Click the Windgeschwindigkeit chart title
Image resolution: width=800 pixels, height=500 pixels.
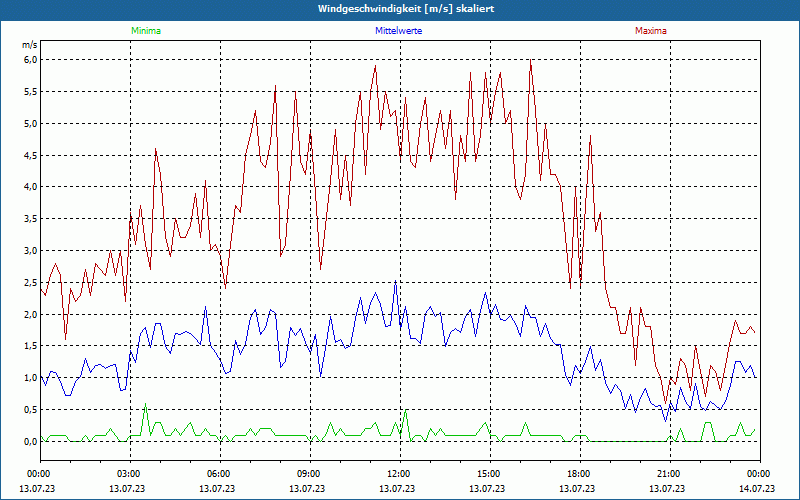pyautogui.click(x=406, y=9)
